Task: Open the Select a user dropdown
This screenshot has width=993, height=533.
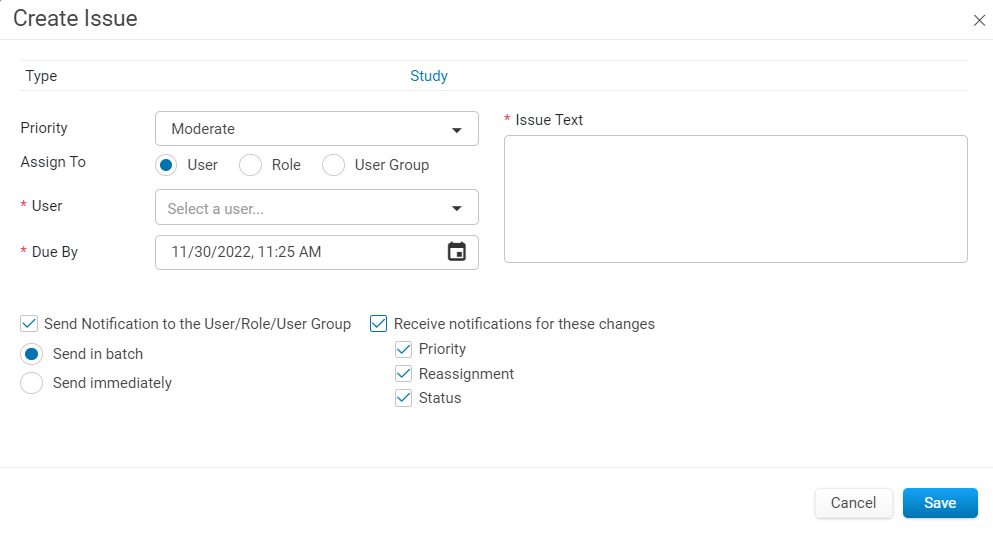Action: 317,208
